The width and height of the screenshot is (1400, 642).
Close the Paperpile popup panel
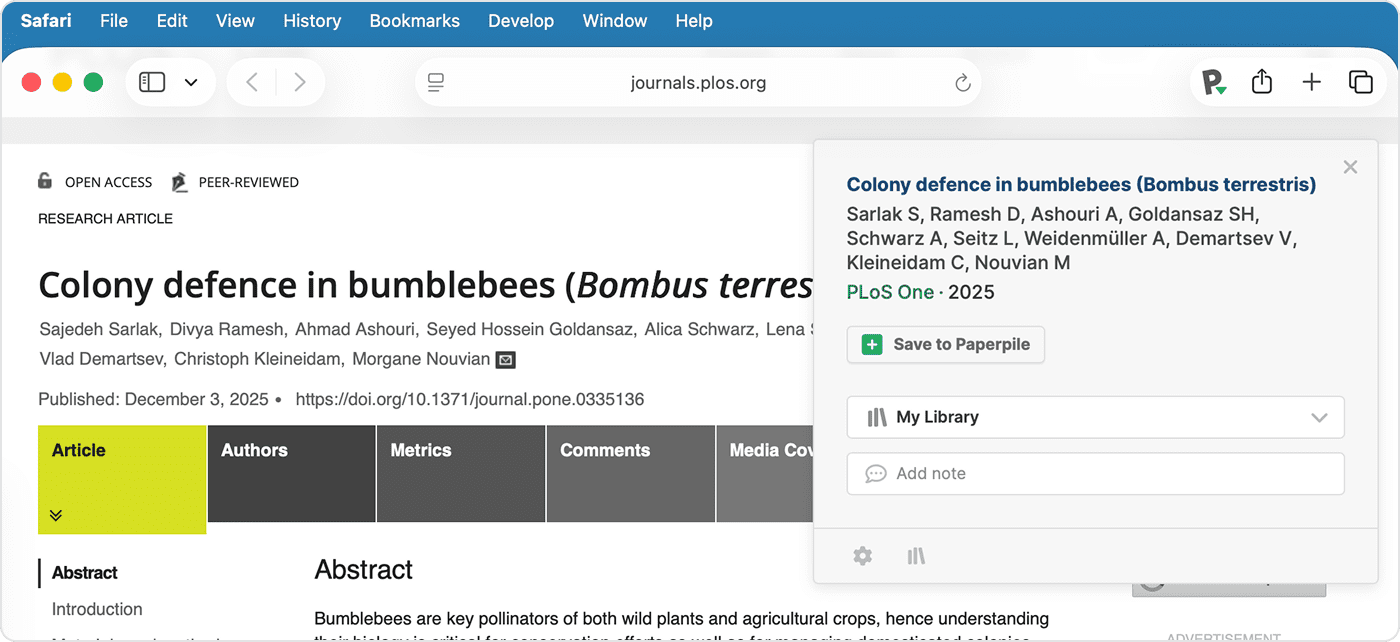click(1350, 167)
